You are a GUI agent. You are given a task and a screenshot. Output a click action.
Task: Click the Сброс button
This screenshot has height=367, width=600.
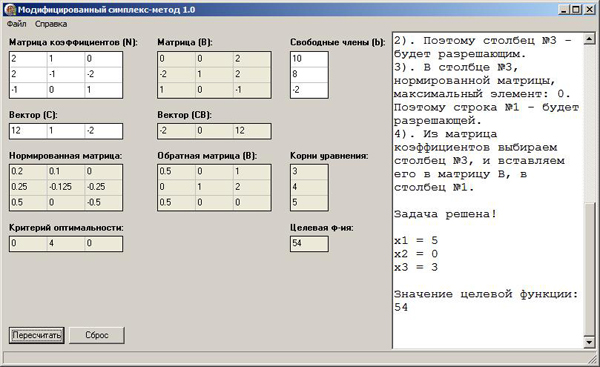point(97,335)
